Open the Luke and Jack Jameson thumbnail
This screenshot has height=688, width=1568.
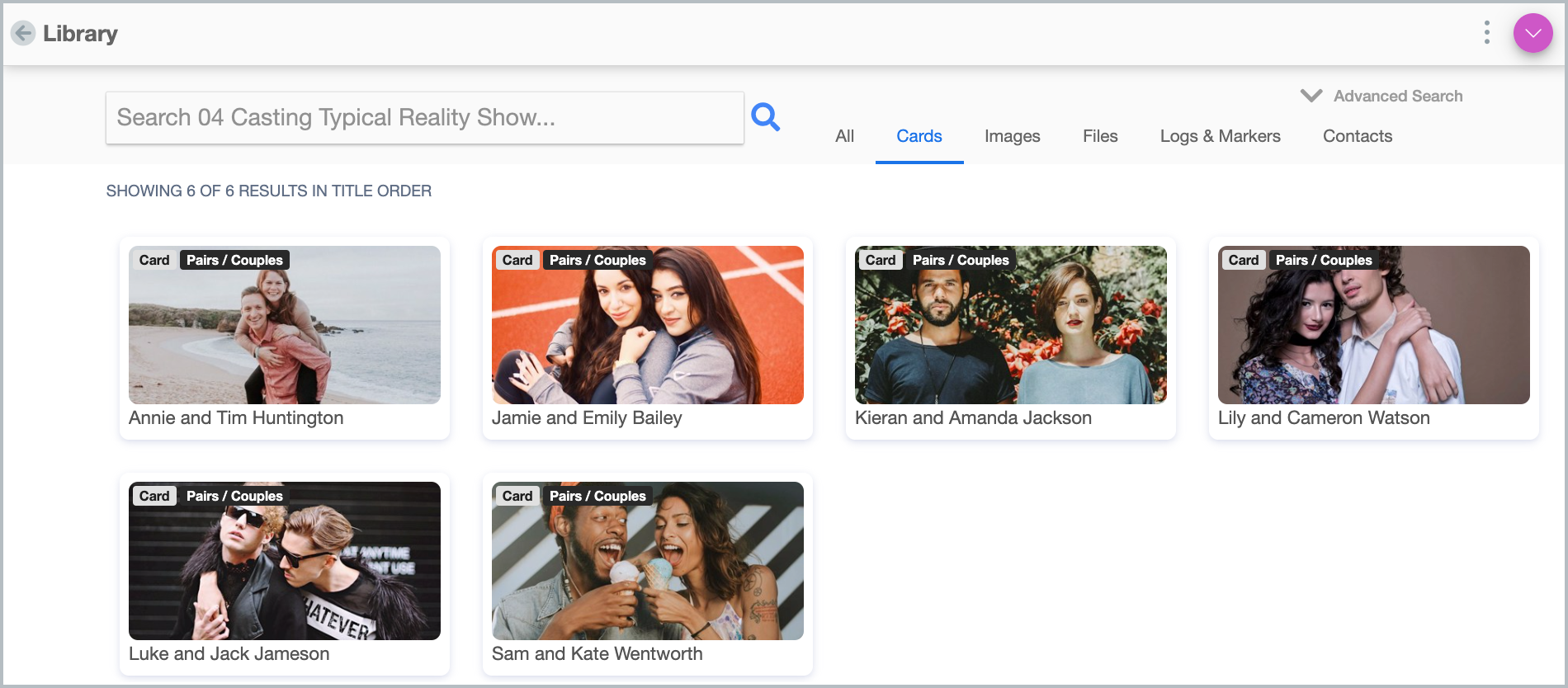[284, 566]
